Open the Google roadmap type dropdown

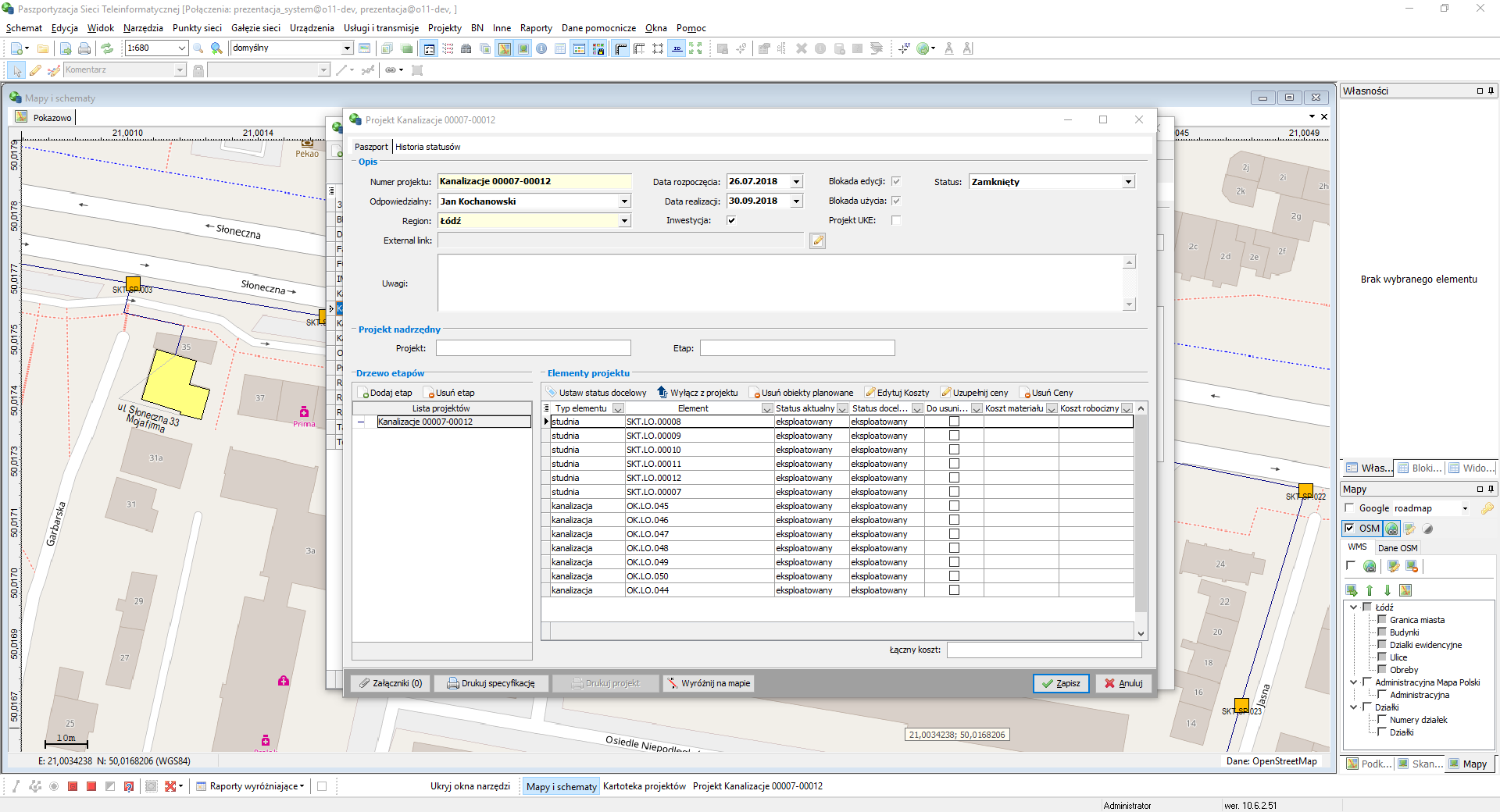point(1465,508)
